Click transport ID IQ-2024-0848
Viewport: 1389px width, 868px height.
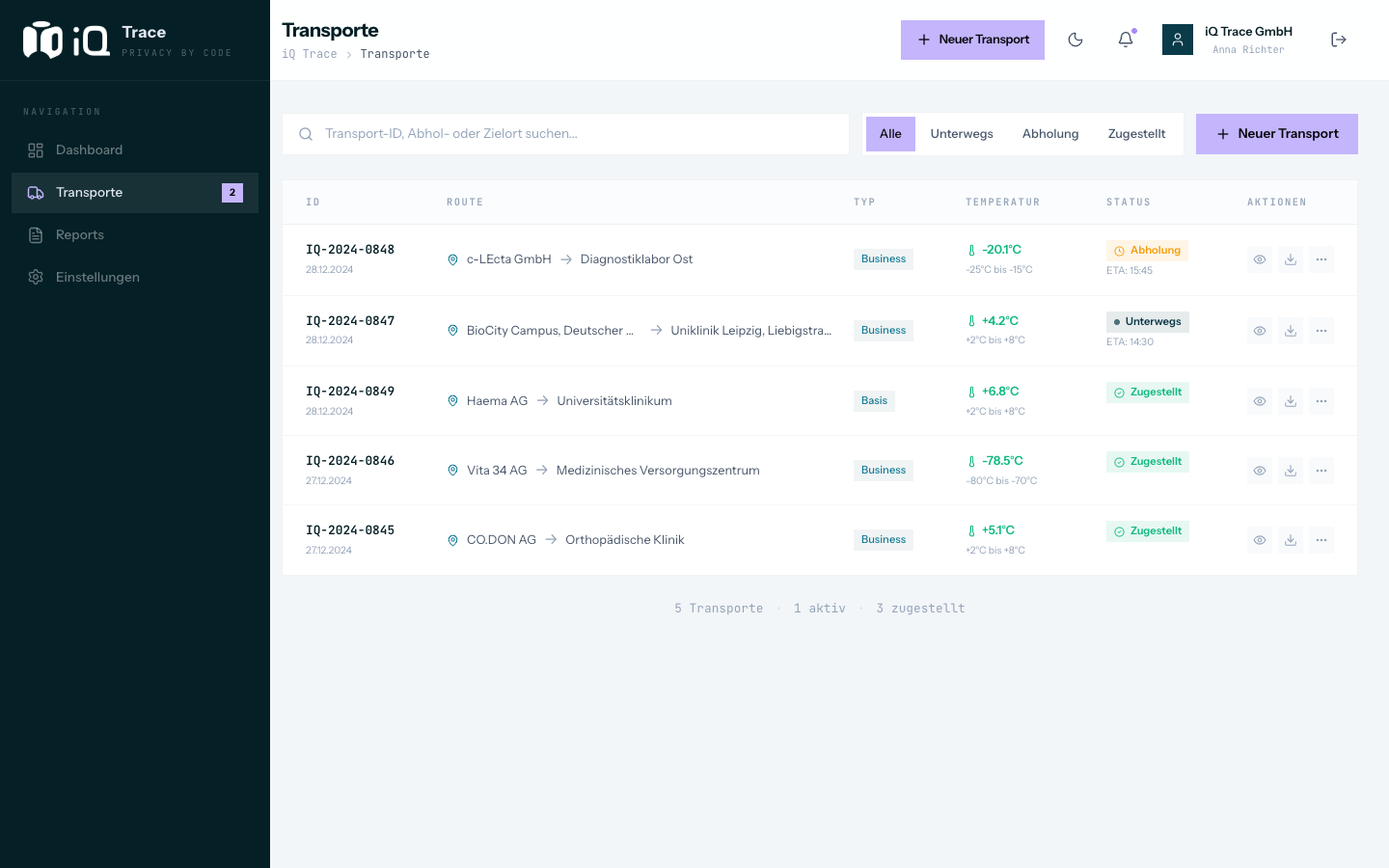click(350, 250)
